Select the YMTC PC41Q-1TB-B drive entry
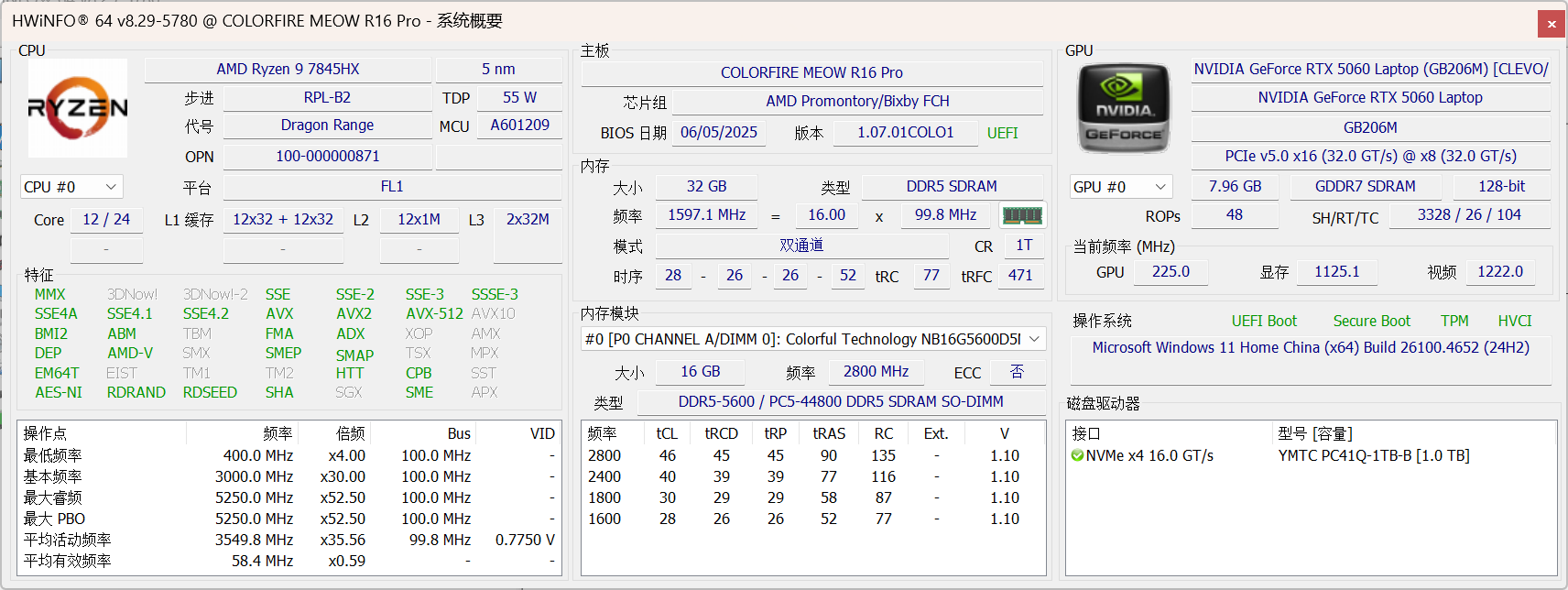This screenshot has height=590, width=1568. [x=1373, y=456]
